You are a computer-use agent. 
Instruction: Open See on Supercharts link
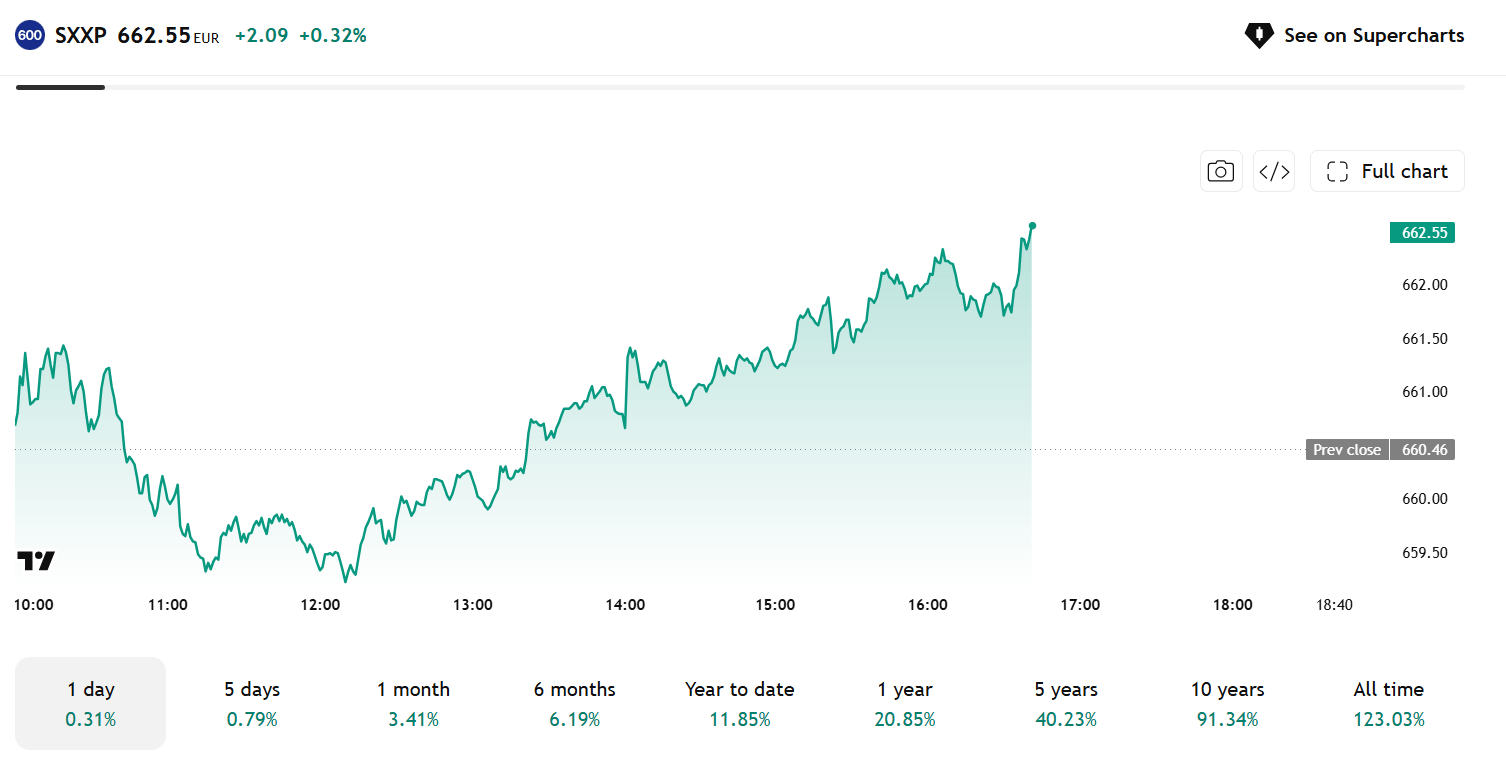click(1354, 36)
